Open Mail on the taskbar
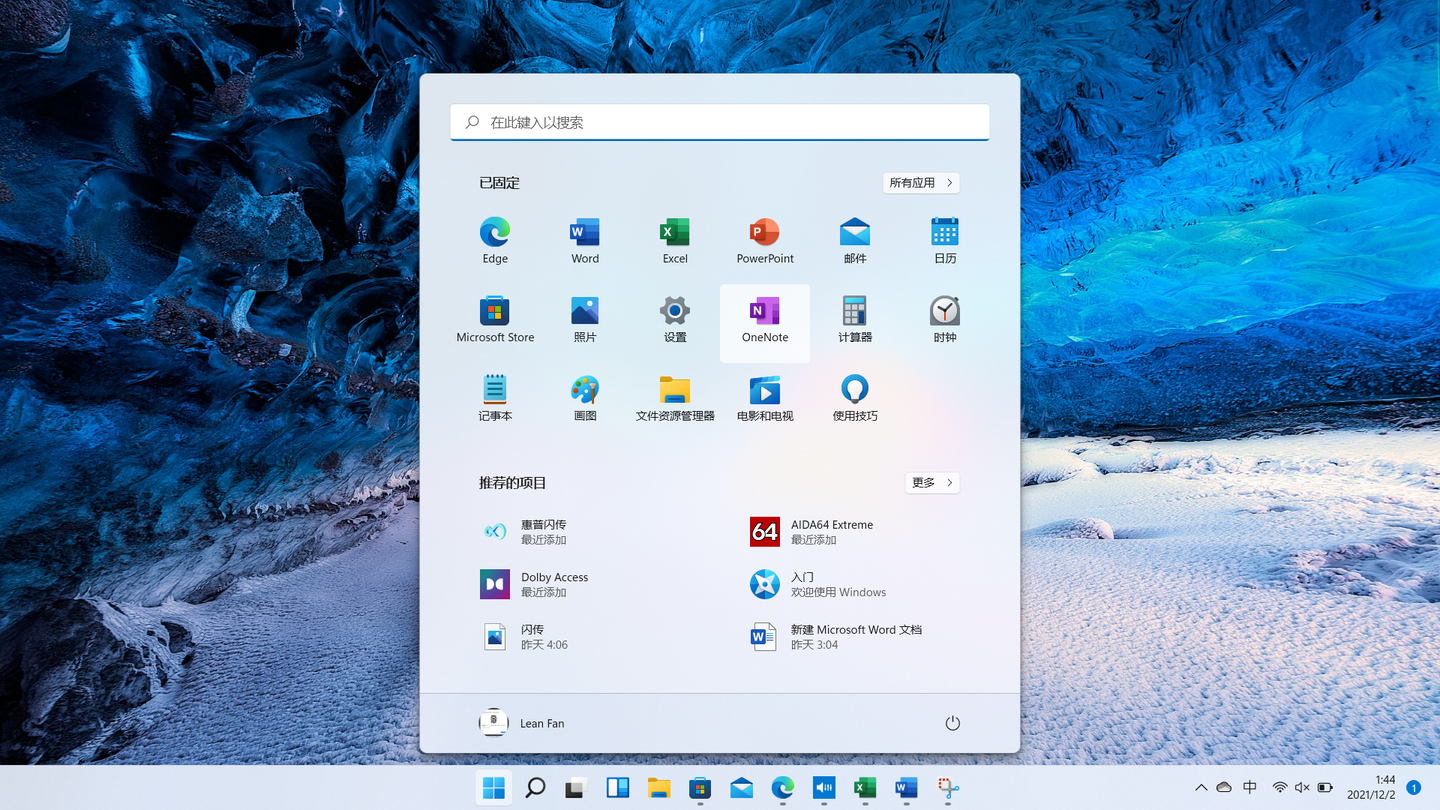 (x=741, y=788)
